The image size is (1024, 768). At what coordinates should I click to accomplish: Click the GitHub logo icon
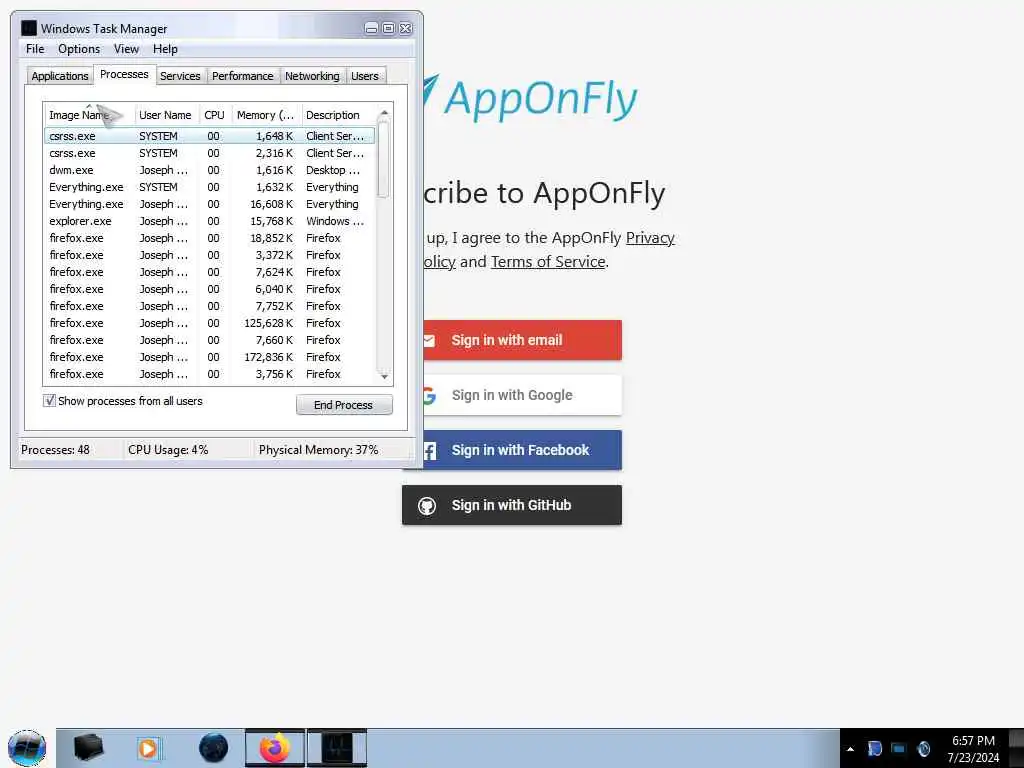point(427,505)
